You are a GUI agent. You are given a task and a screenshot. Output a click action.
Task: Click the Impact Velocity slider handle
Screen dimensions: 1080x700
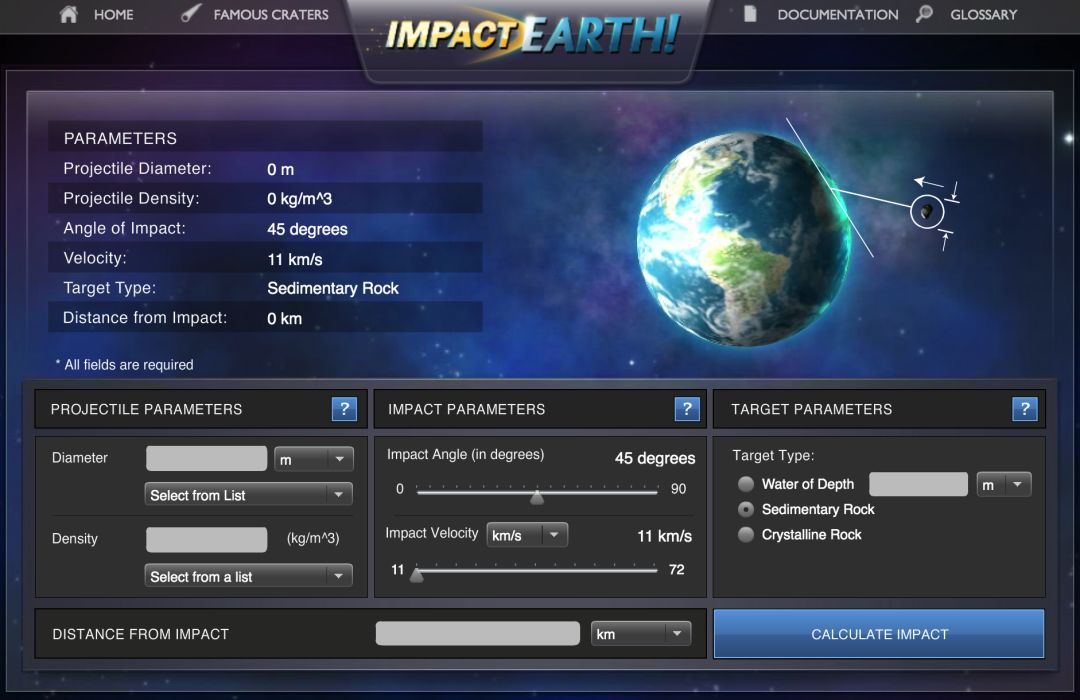pyautogui.click(x=417, y=573)
